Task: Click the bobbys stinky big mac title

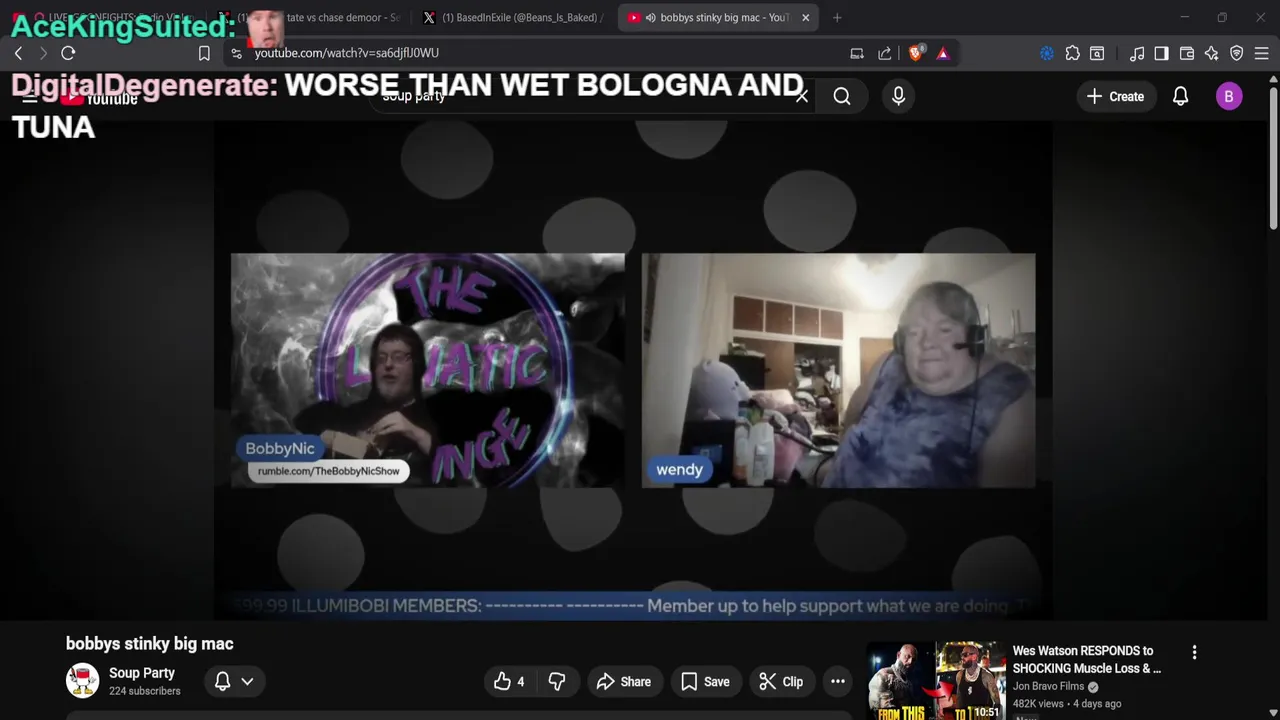Action: 150,644
